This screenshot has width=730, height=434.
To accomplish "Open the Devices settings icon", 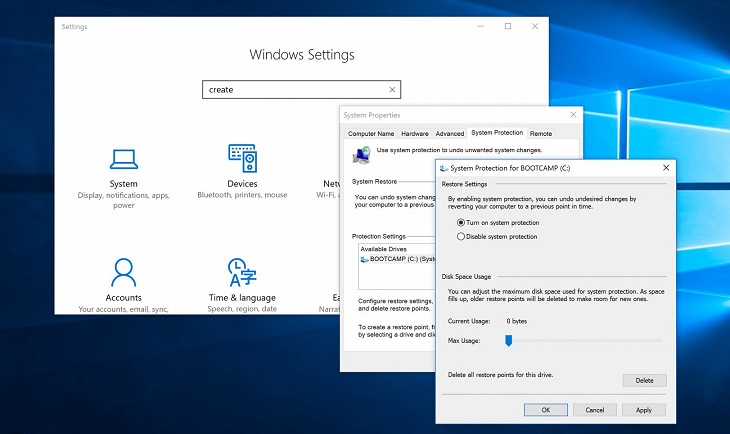I will [x=242, y=158].
